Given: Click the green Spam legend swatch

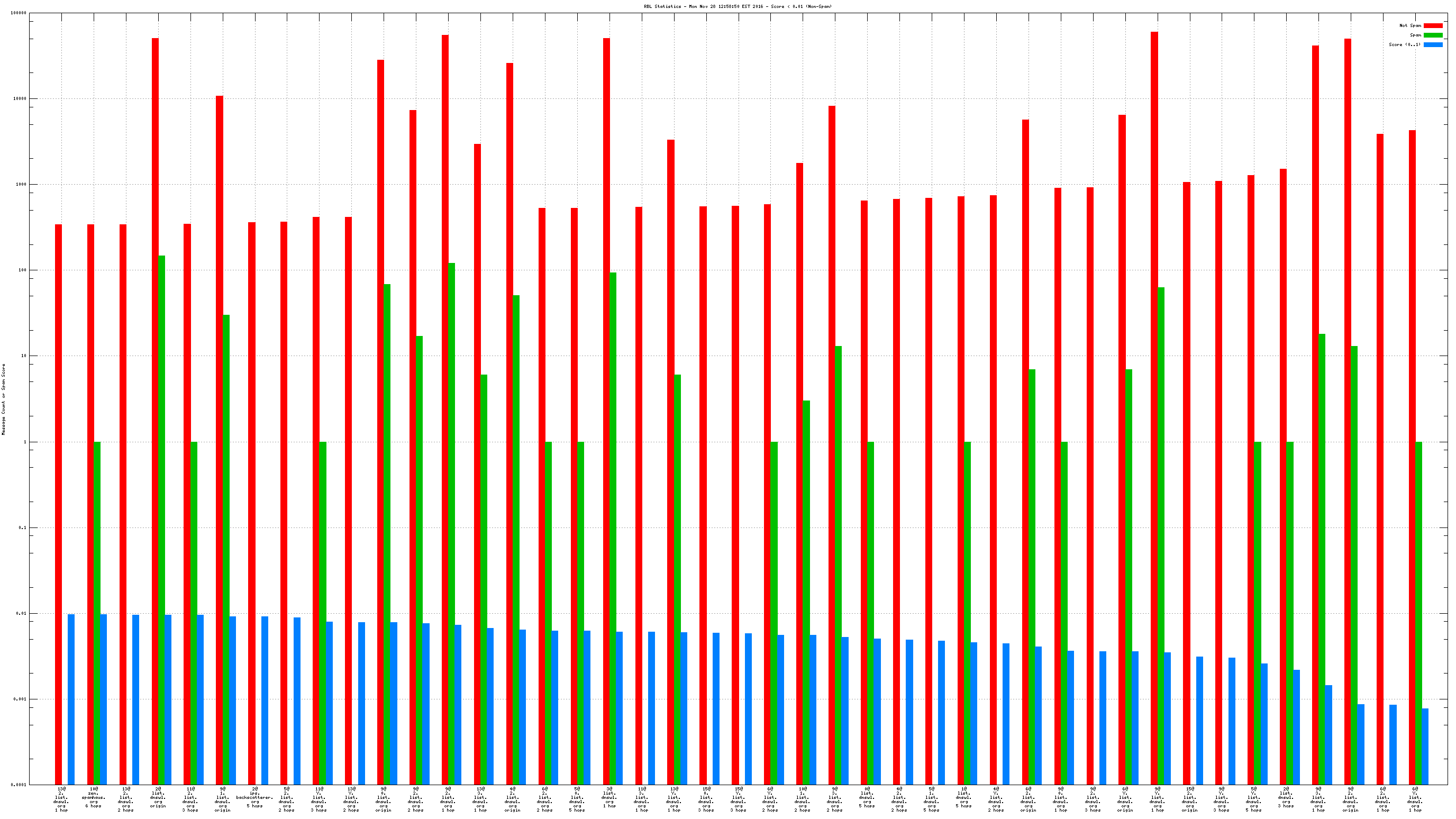Looking at the screenshot, I should pos(1432,35).
